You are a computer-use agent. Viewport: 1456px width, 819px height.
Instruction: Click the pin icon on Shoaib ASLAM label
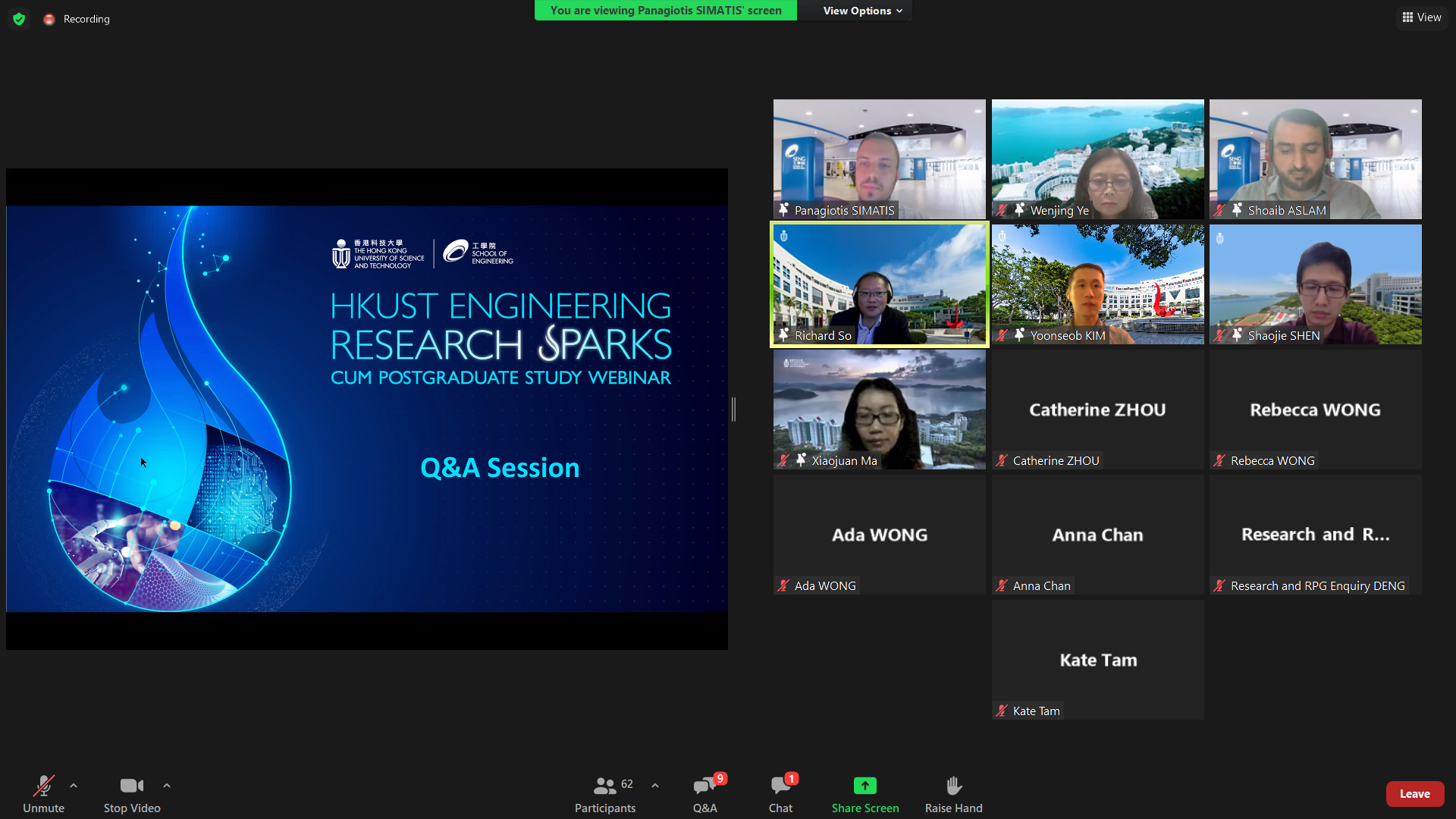pyautogui.click(x=1238, y=209)
